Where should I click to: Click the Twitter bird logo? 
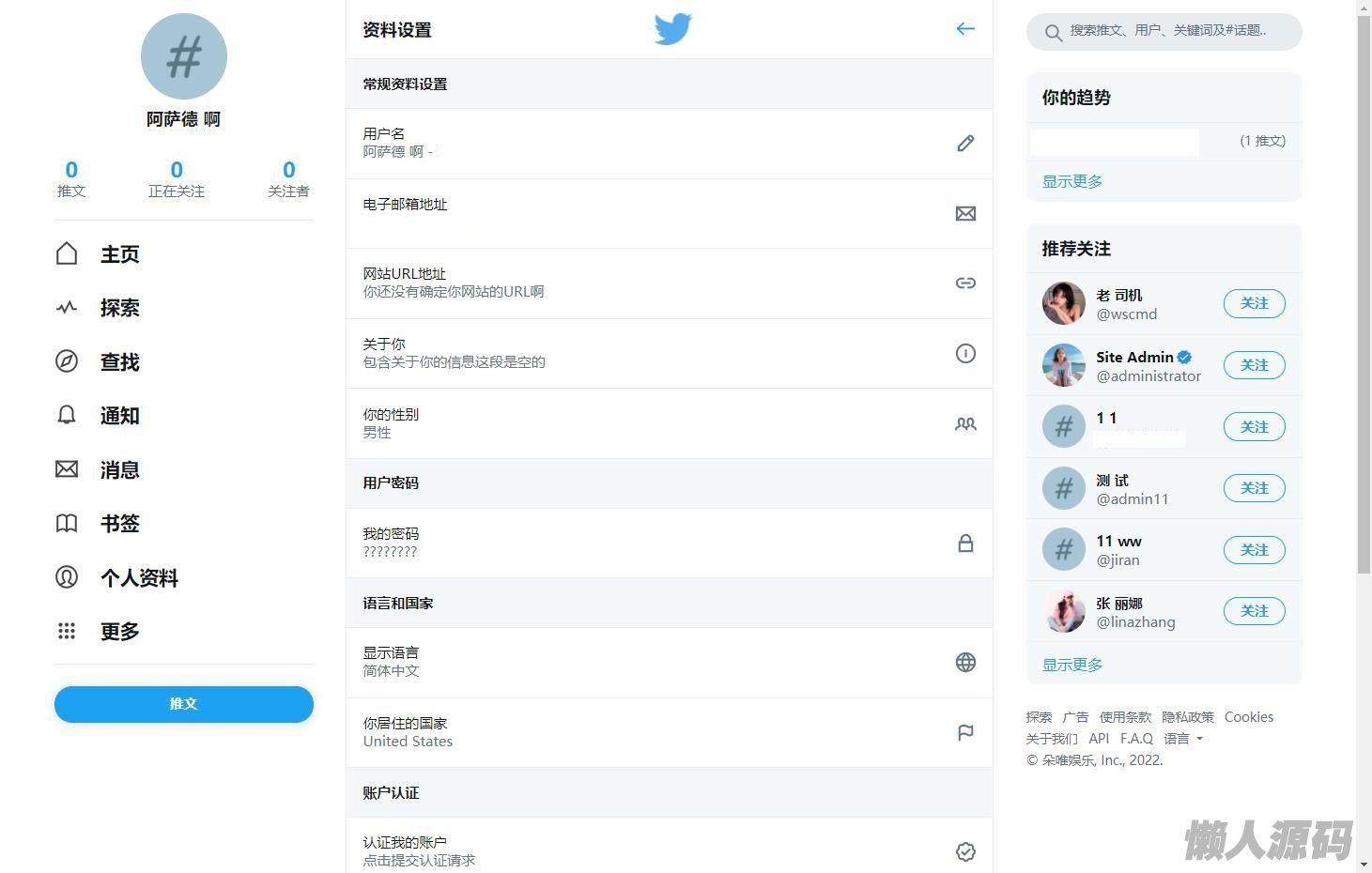[x=673, y=29]
